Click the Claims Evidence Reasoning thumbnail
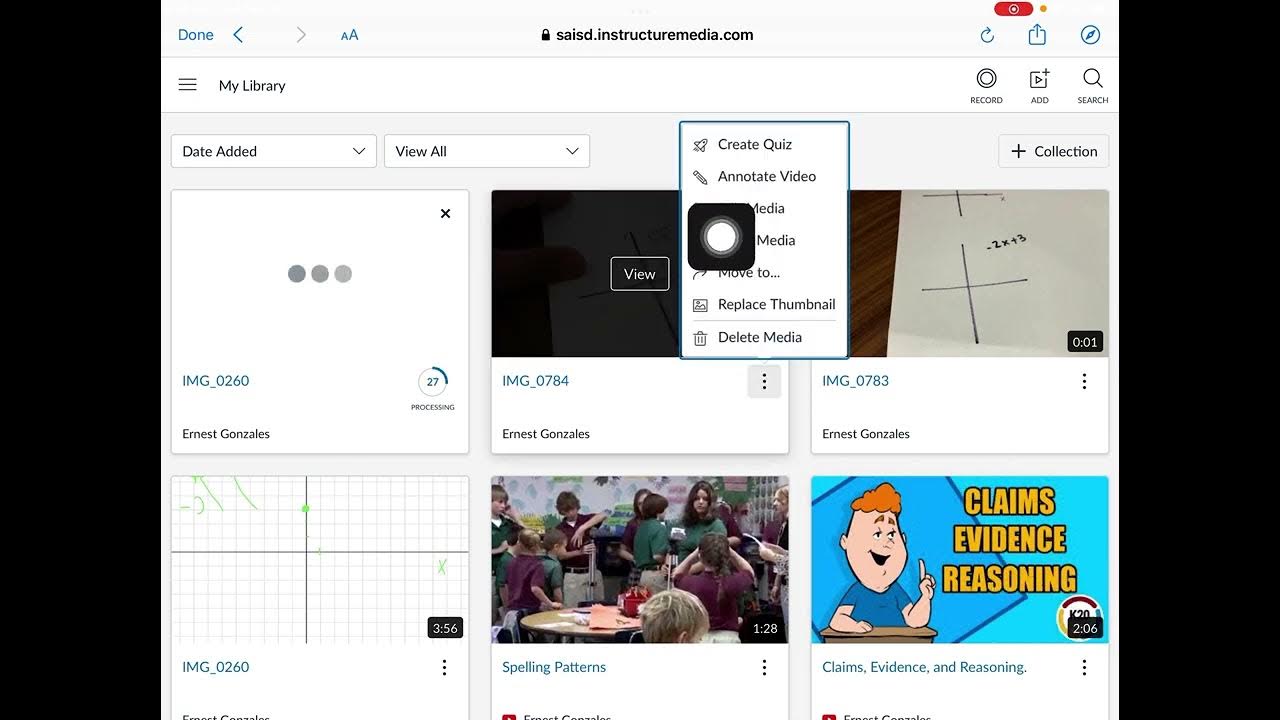The height and width of the screenshot is (720, 1280). (x=960, y=559)
